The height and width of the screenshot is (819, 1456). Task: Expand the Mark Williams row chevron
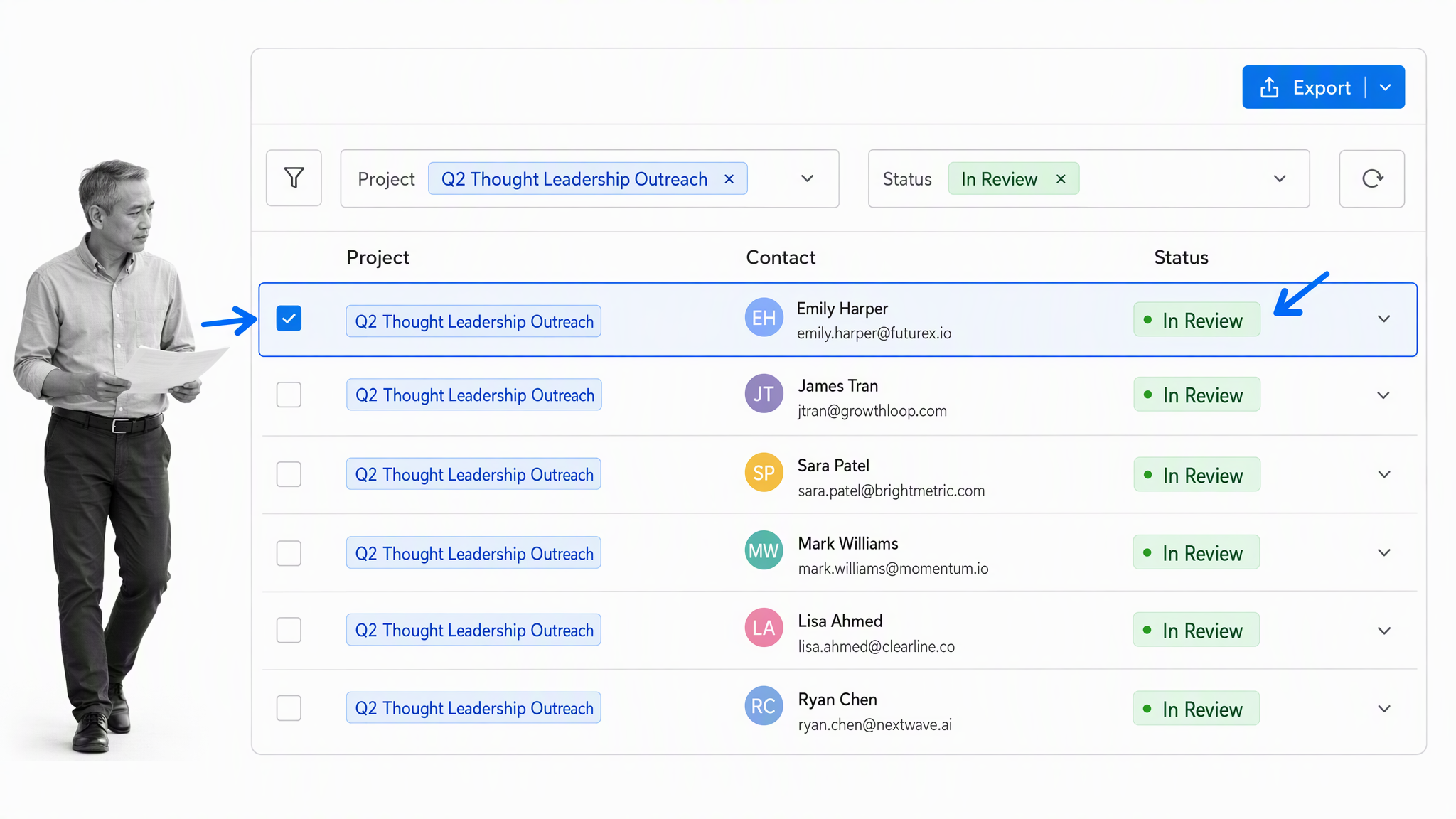tap(1383, 552)
